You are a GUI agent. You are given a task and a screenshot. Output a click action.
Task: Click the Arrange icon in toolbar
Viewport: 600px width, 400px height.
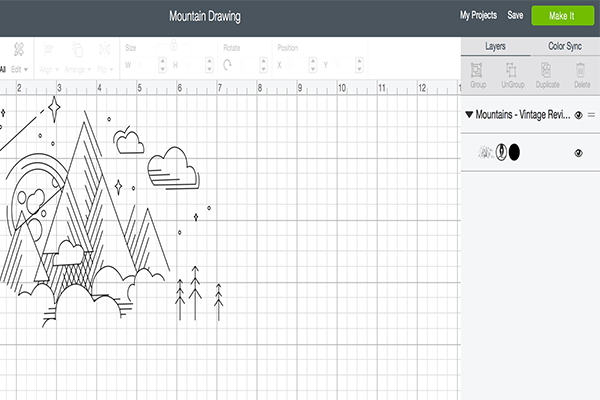77,50
